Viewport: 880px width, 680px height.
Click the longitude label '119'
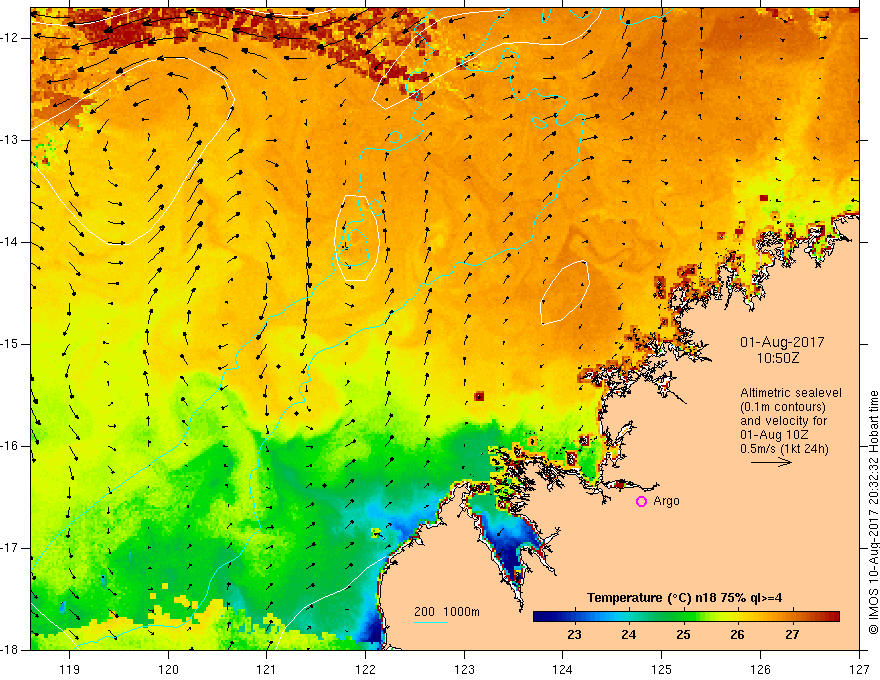point(70,669)
